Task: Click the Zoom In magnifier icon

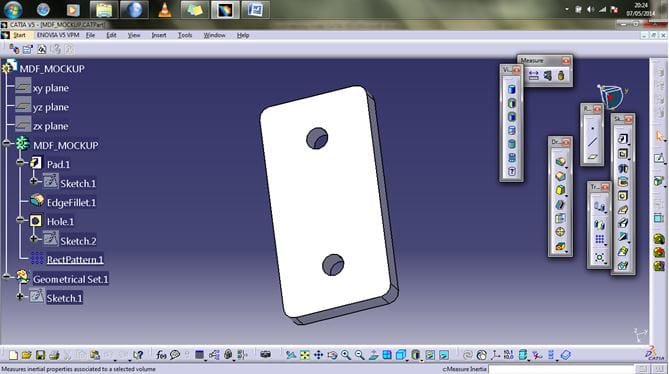Action: coord(346,355)
